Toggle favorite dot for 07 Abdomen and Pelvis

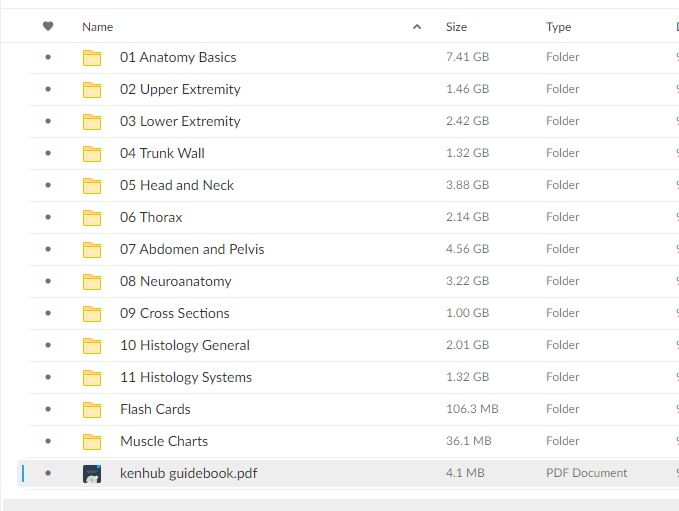pyautogui.click(x=48, y=249)
